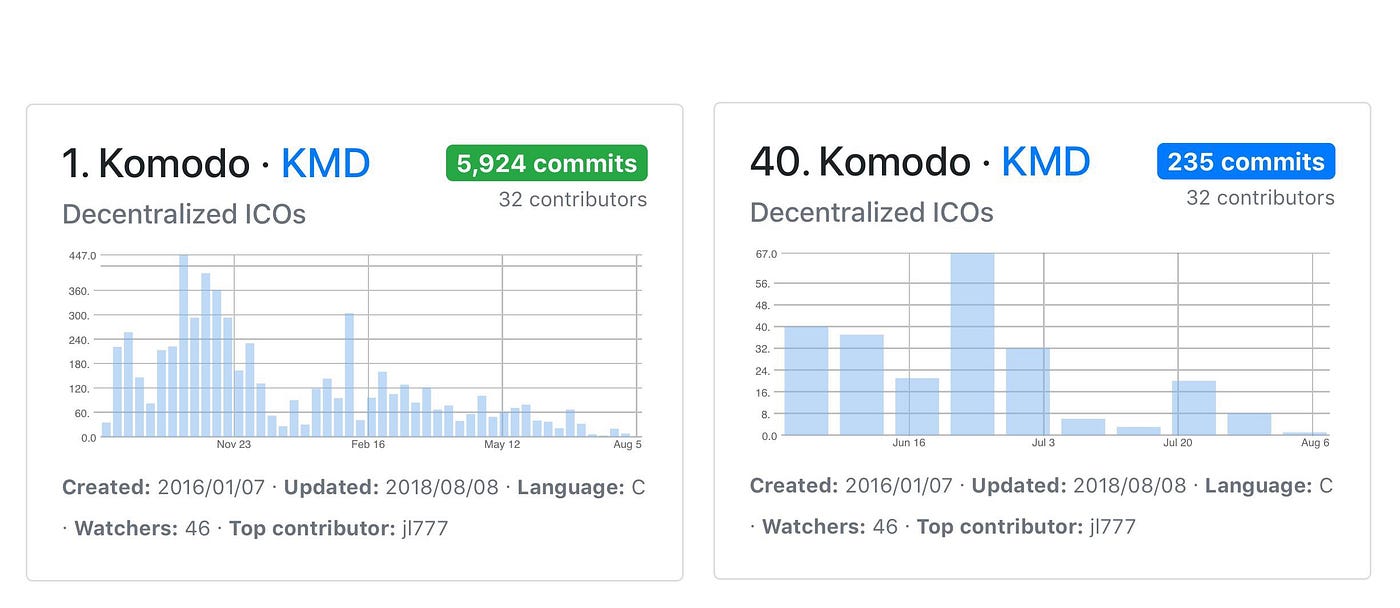Click '32 contributors' under 235 commits badge
1400x608 pixels.
1260,198
